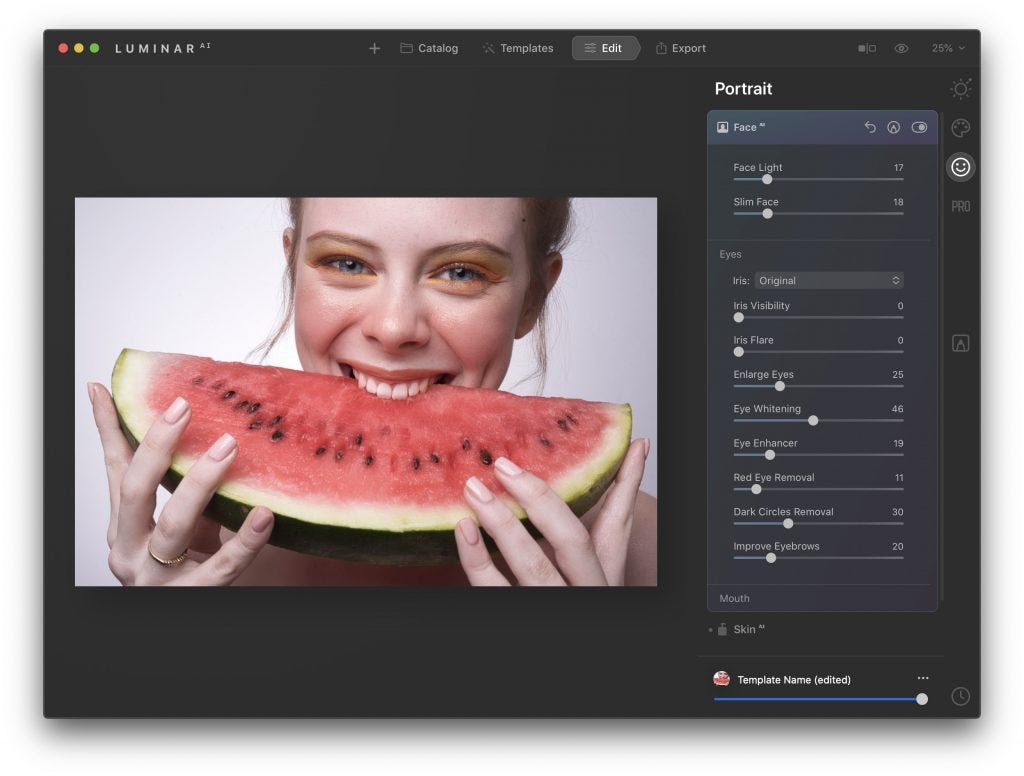
Task: Click the PRO tools icon in sidebar
Action: (x=960, y=206)
